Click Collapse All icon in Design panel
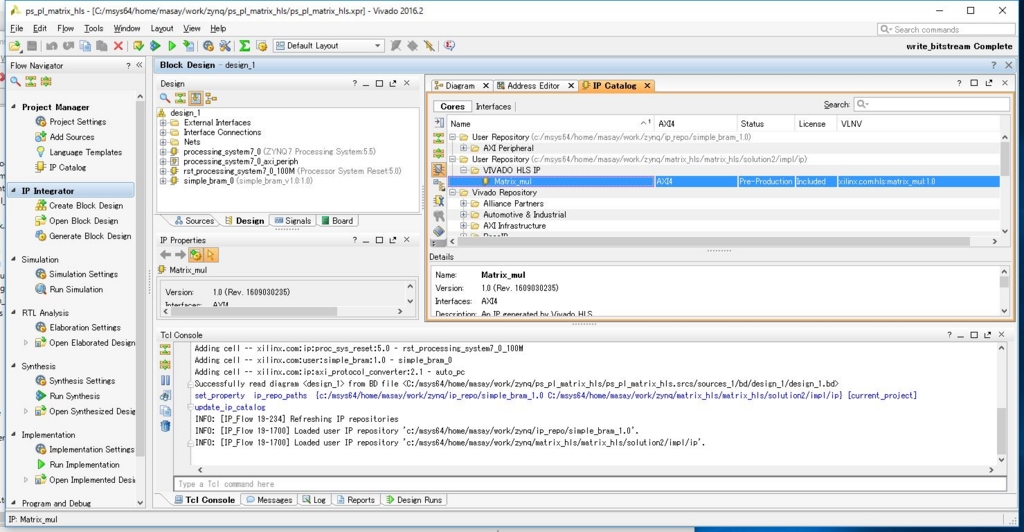The height and width of the screenshot is (532, 1024). [180, 98]
